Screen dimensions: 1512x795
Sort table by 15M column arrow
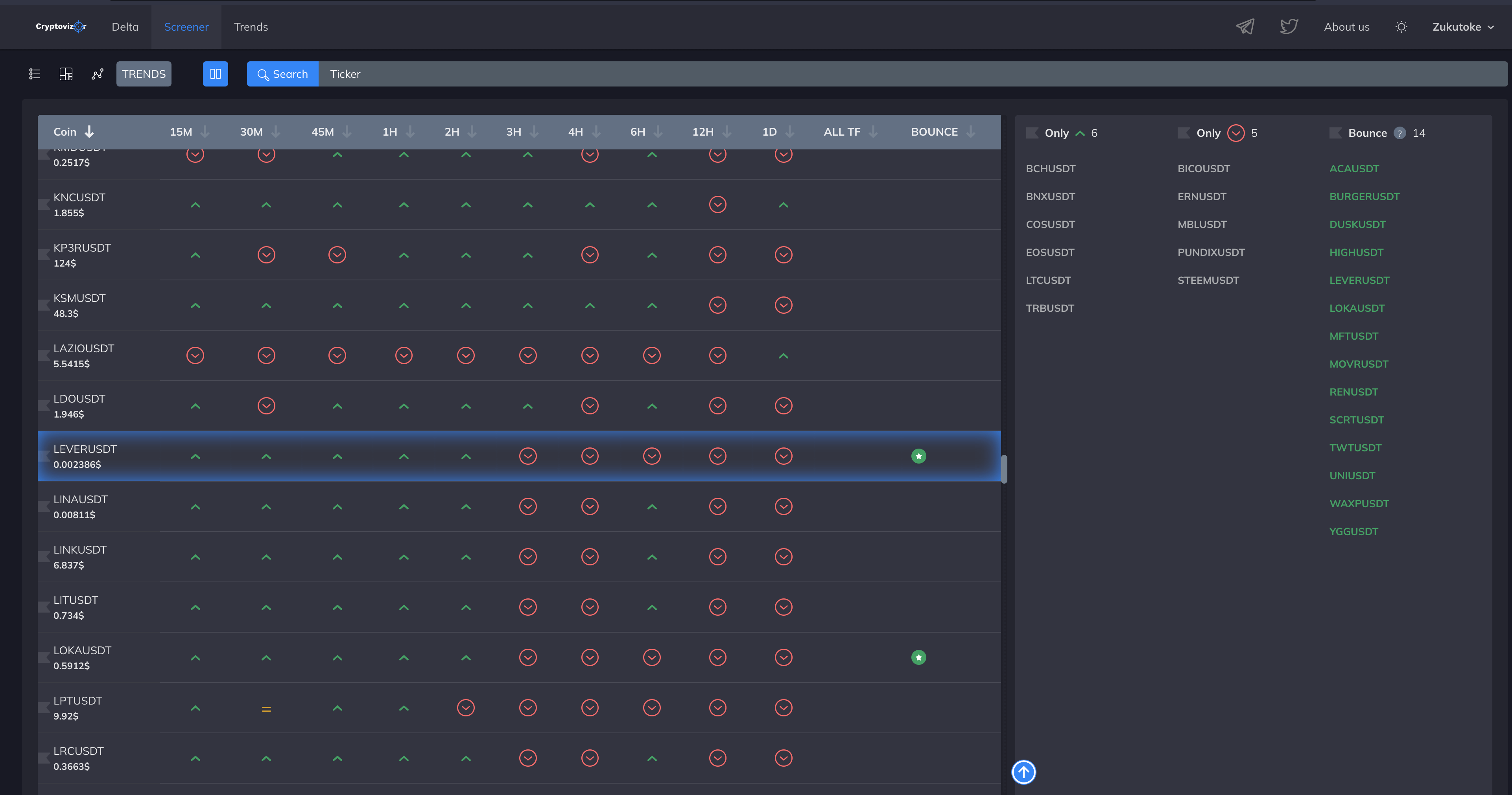[205, 132]
